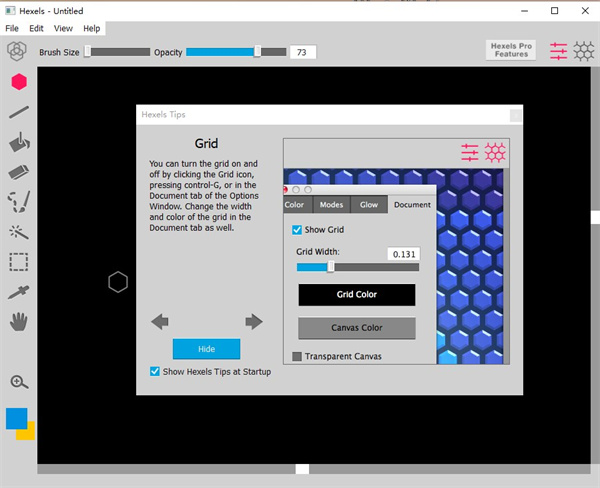Image resolution: width=600 pixels, height=488 pixels.
Task: Adjust the Brush Size slider handle
Action: click(x=88, y=51)
